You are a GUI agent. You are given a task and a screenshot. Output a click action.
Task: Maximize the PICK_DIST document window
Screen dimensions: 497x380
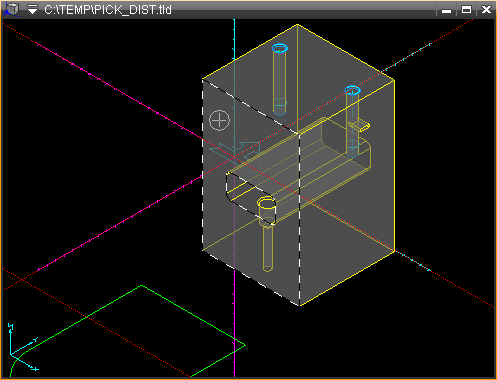pyautogui.click(x=466, y=10)
